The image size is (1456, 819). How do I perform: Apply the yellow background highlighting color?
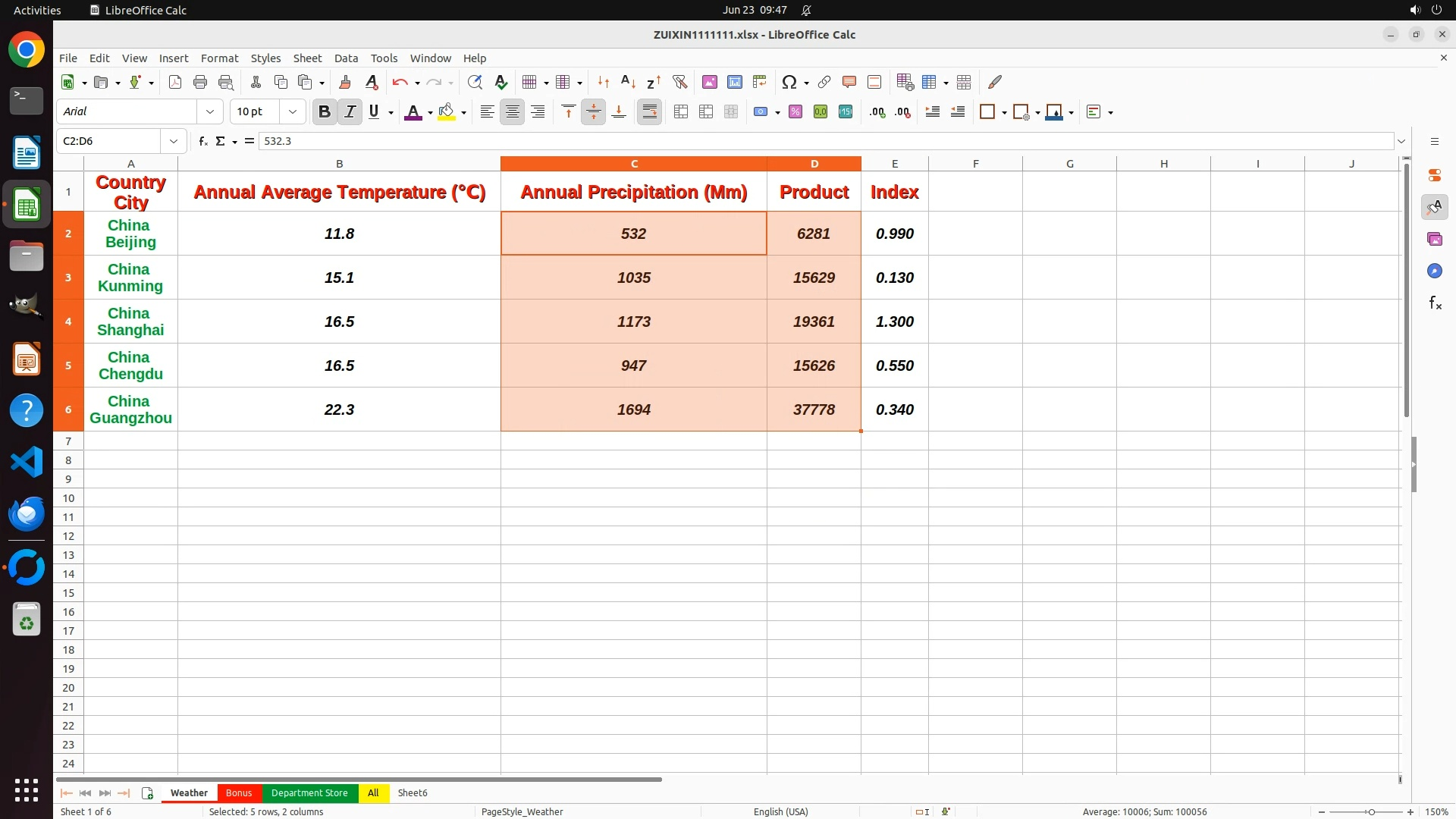coord(447,112)
